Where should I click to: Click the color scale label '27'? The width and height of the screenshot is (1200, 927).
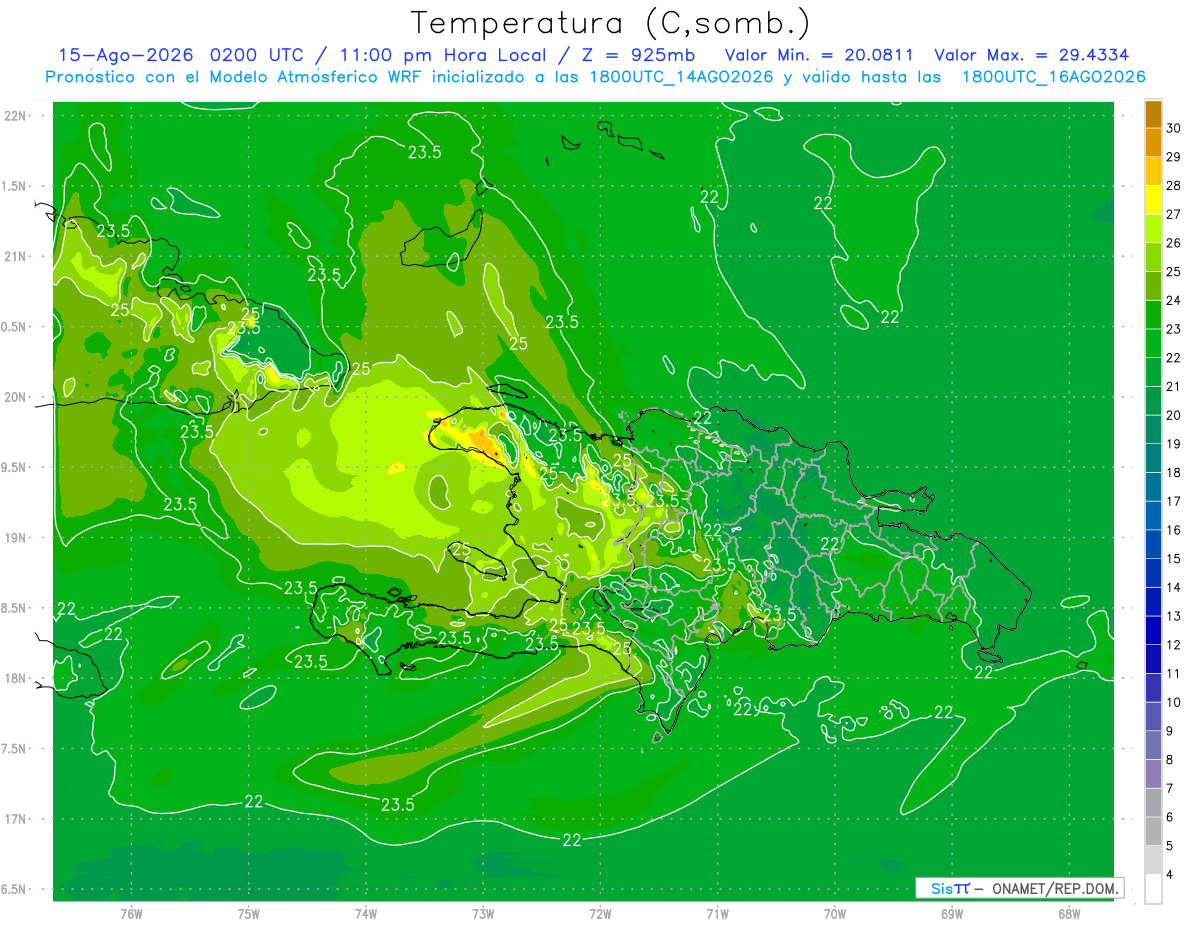1173,214
